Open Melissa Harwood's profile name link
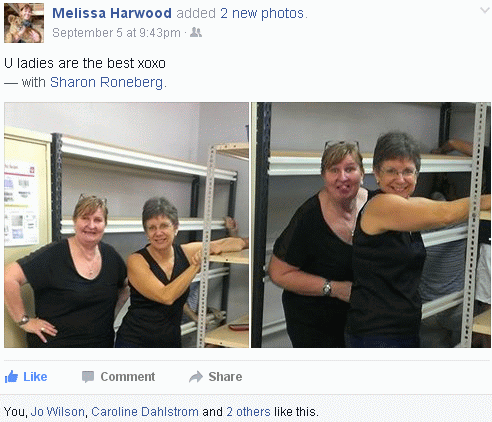This screenshot has width=492, height=422. click(112, 13)
